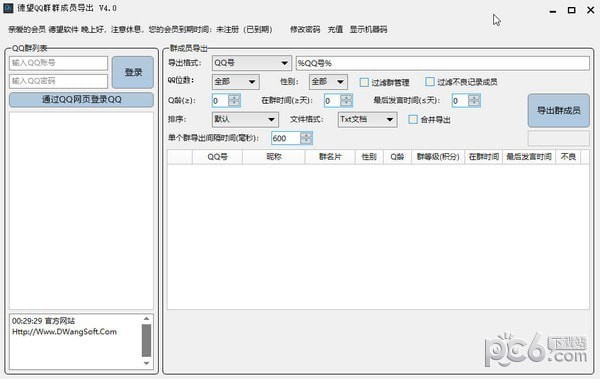Click the 不良 column header
The image size is (600, 379).
coord(568,157)
